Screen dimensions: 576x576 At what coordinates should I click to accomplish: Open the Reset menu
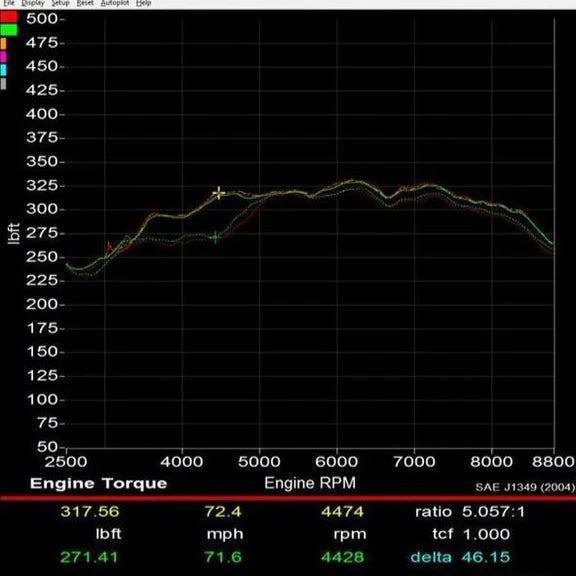[85, 3]
